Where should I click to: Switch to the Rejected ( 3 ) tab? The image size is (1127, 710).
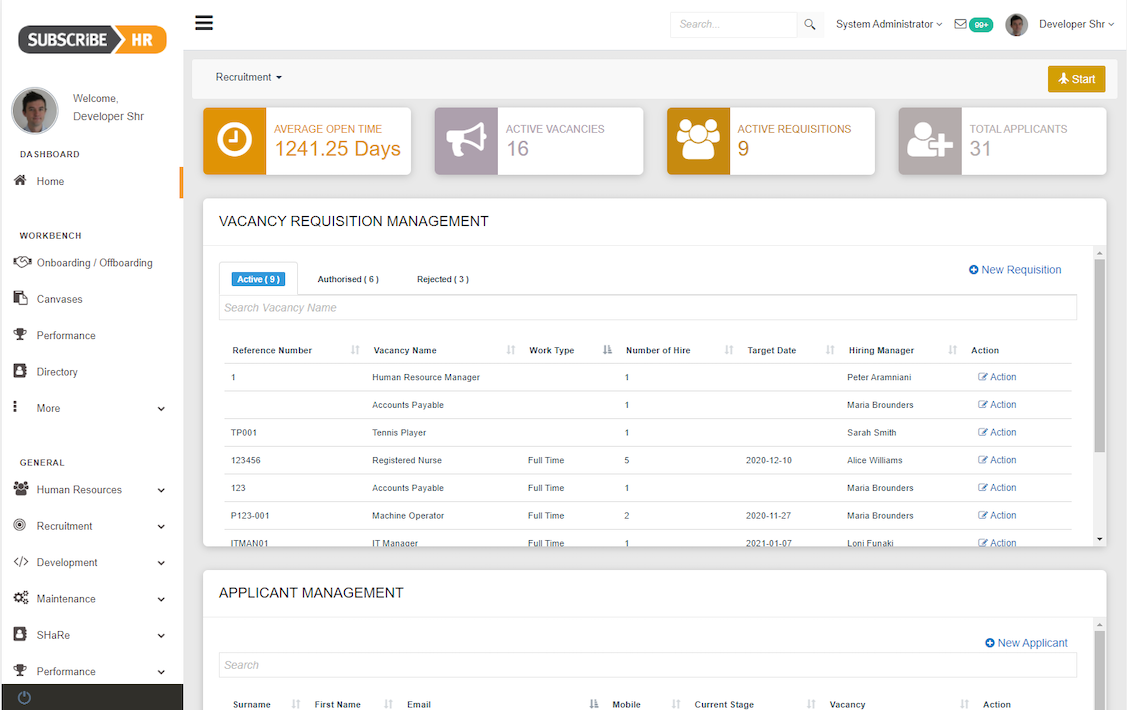[x=442, y=279]
